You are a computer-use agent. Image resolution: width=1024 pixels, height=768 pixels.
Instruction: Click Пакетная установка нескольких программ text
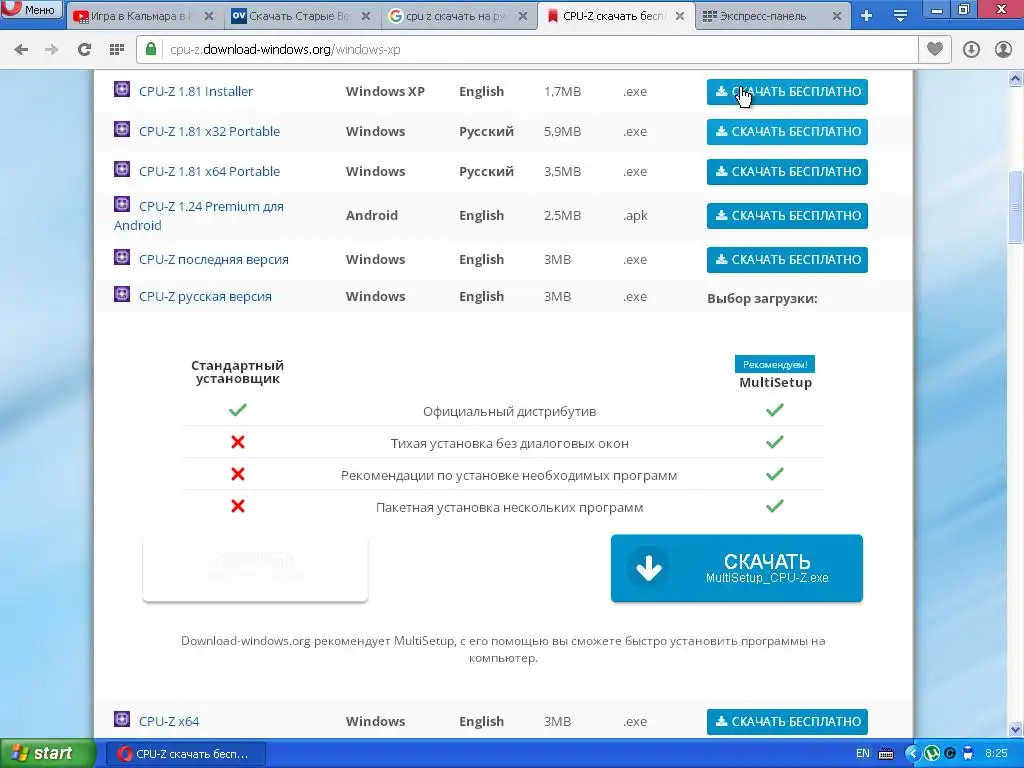point(509,507)
